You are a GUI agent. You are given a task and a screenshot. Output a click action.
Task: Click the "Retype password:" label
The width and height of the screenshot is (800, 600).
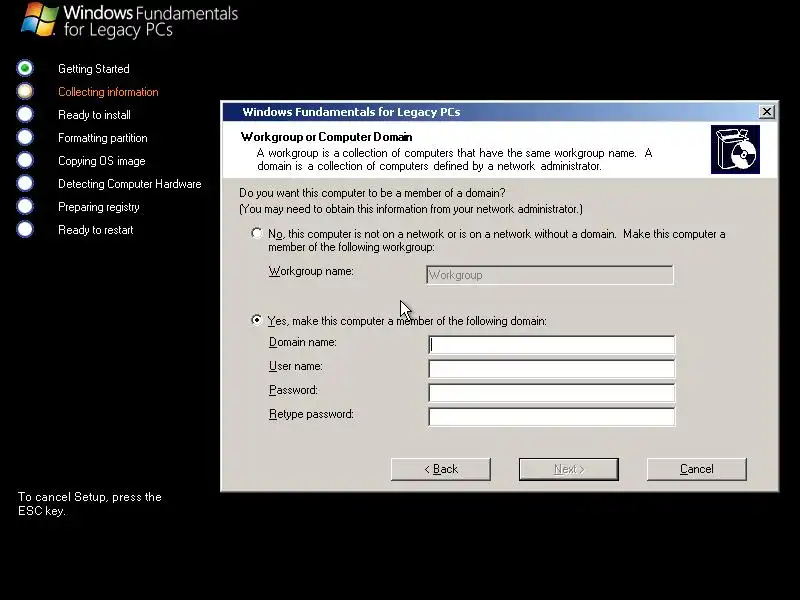click(x=311, y=414)
